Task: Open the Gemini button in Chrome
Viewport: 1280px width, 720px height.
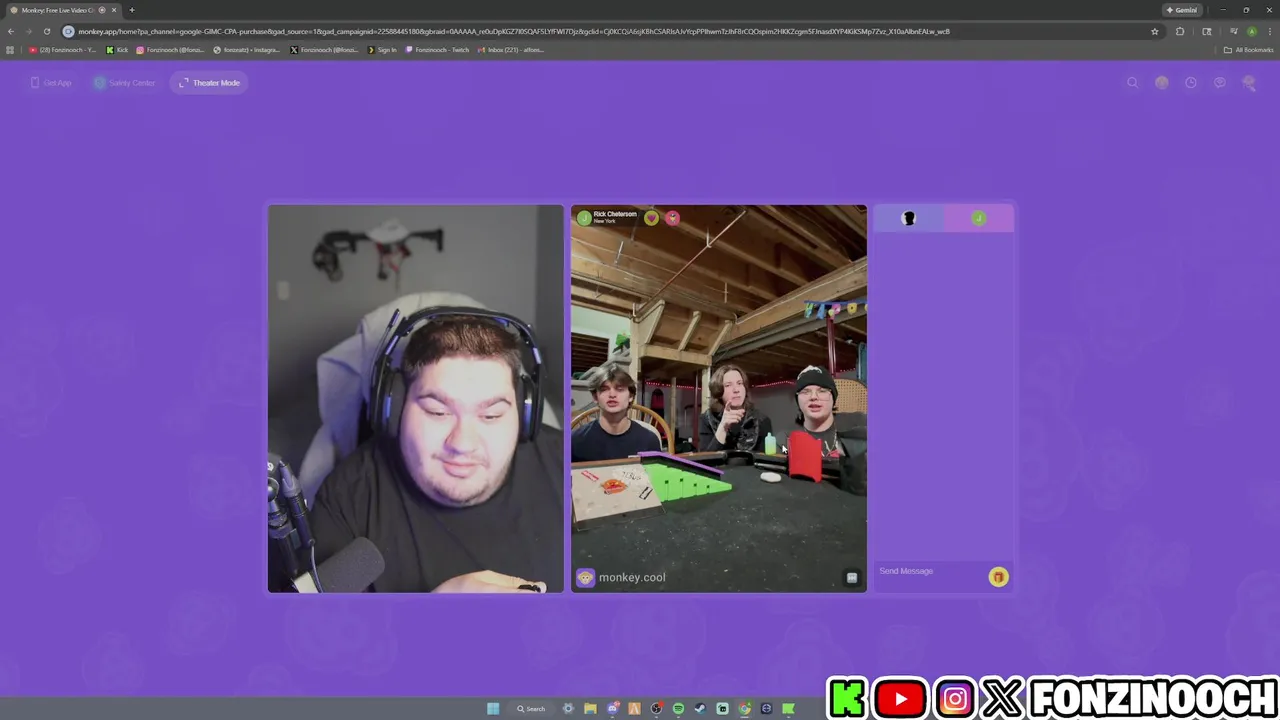Action: click(x=1181, y=10)
